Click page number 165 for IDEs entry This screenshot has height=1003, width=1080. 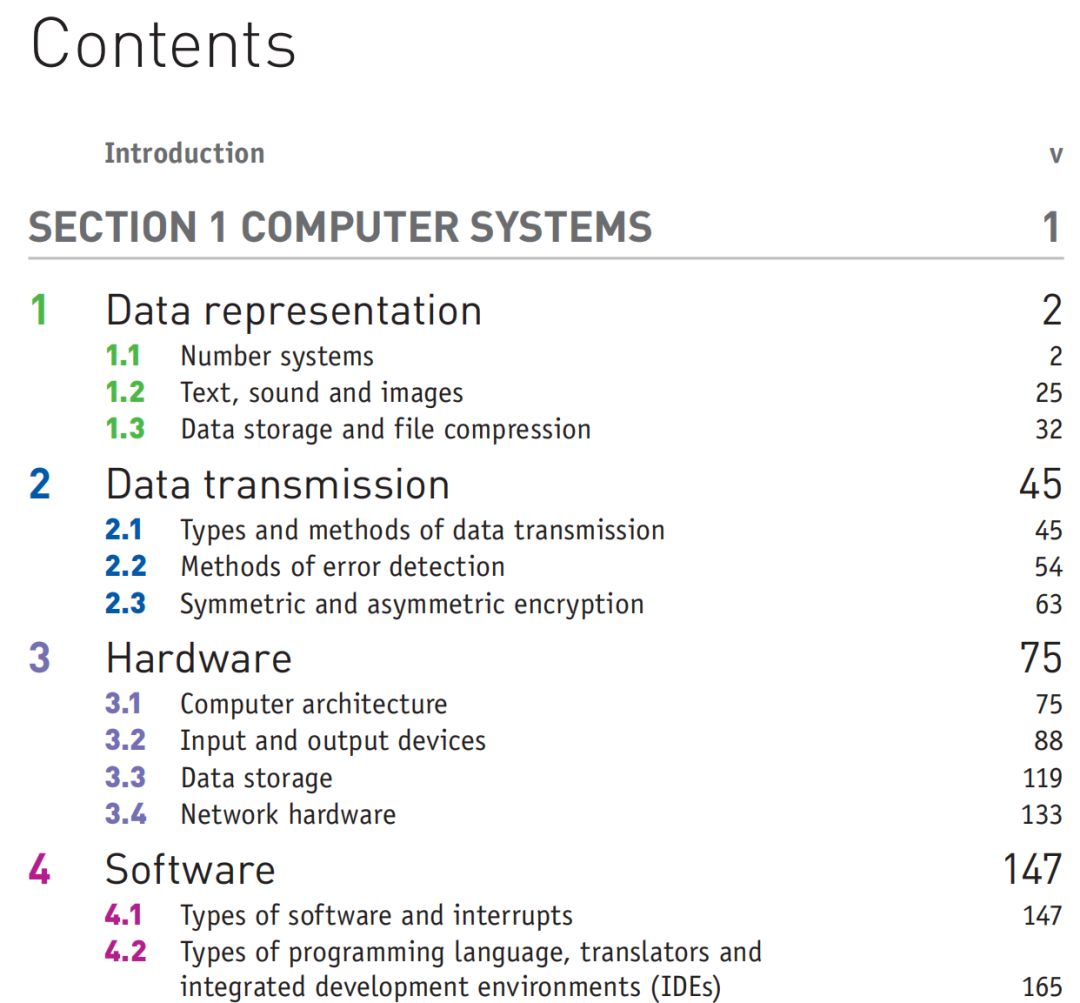pyautogui.click(x=1042, y=987)
